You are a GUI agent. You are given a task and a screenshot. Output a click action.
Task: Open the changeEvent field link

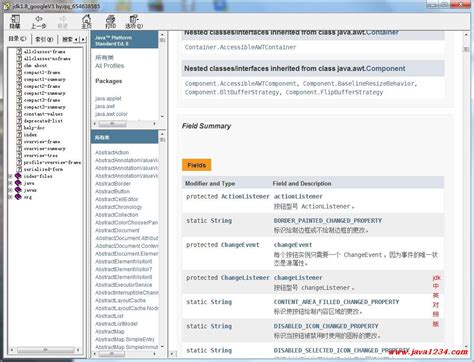pyautogui.click(x=293, y=245)
